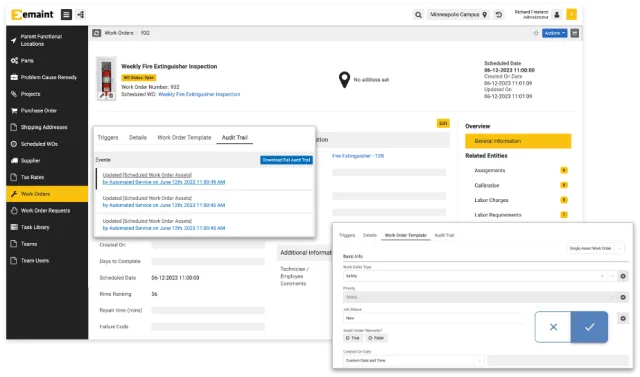Open Purchase Order in the sidebar
Image resolution: width=640 pixels, height=377 pixels.
click(47, 111)
